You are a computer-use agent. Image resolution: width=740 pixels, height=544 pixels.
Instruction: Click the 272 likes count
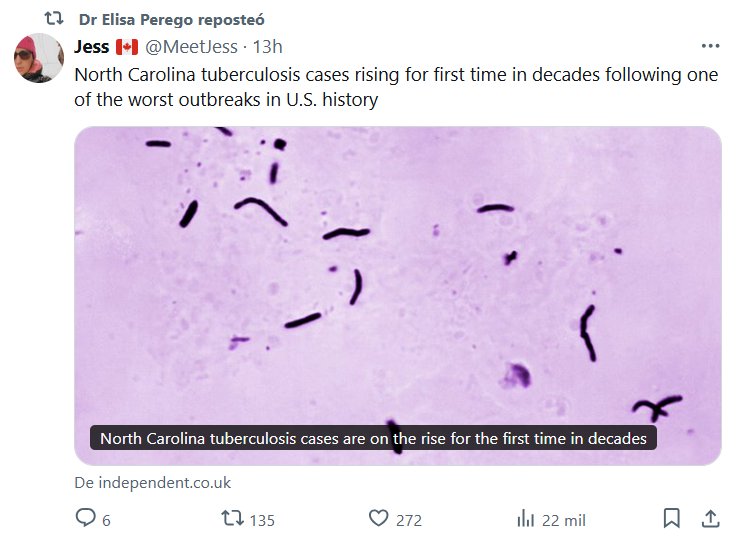point(409,520)
